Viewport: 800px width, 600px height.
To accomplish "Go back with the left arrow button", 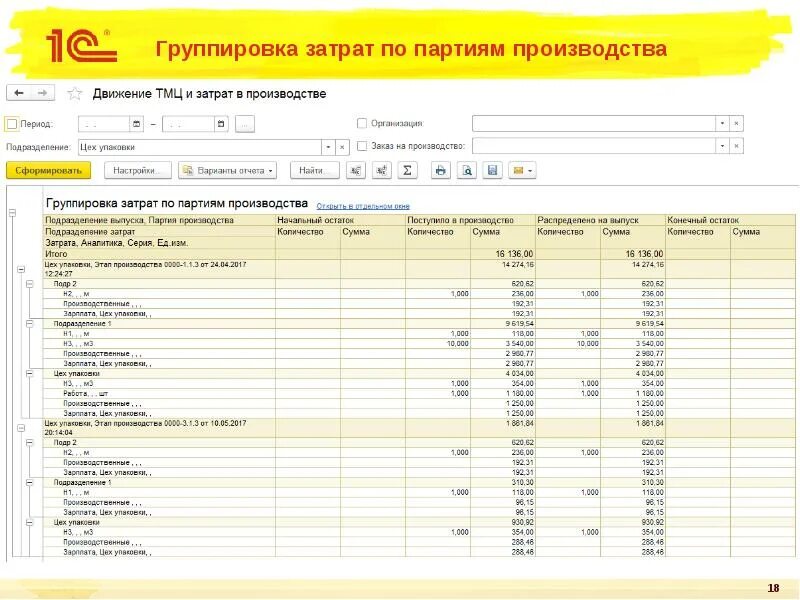I will point(19,93).
